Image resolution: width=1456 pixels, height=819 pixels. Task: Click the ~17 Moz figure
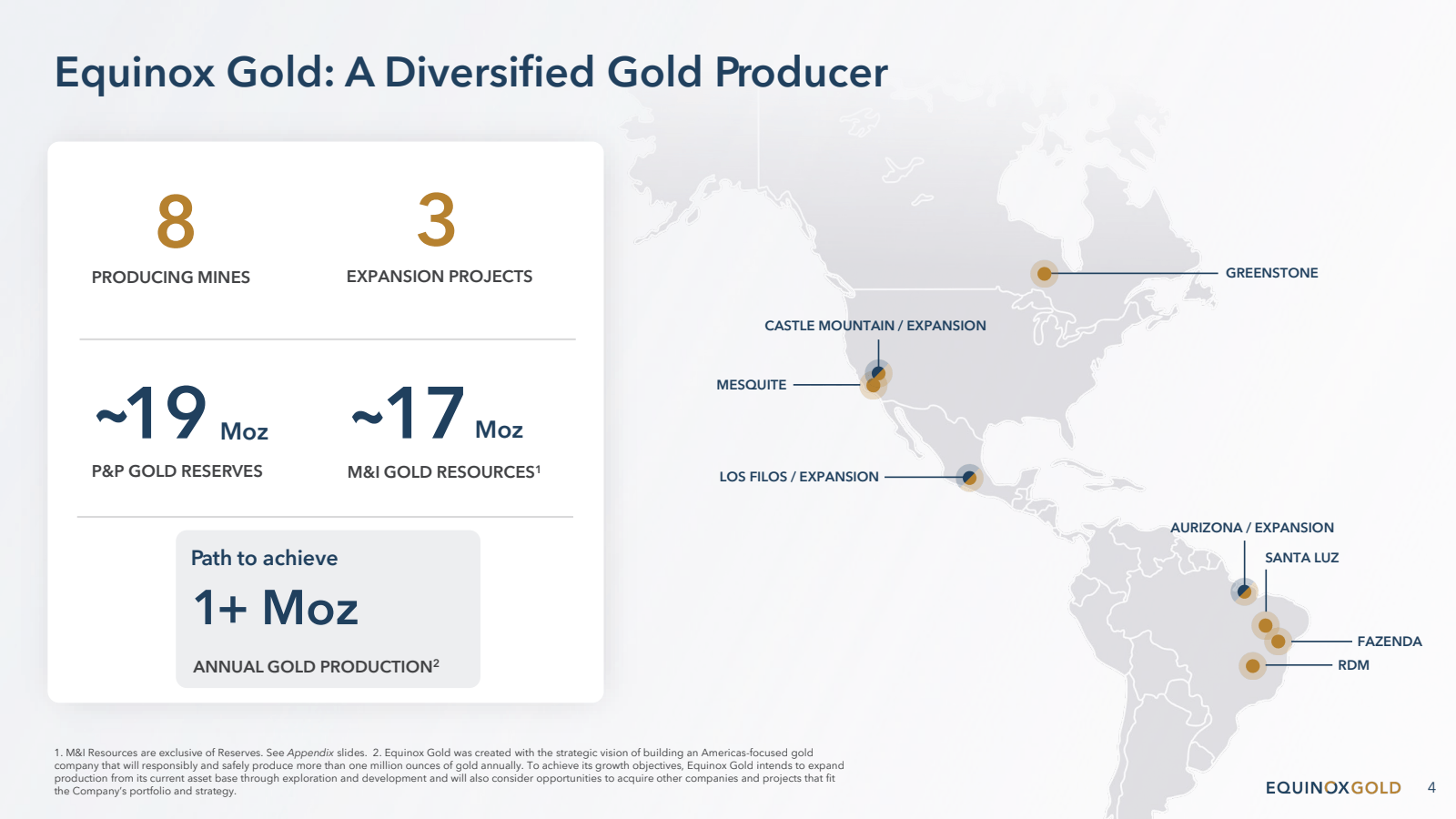pyautogui.click(x=438, y=413)
